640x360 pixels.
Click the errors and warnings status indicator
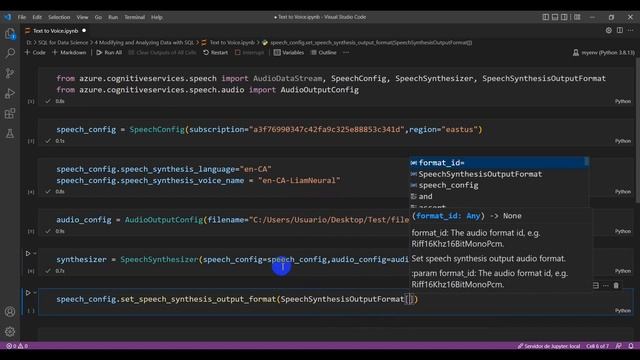17,346
